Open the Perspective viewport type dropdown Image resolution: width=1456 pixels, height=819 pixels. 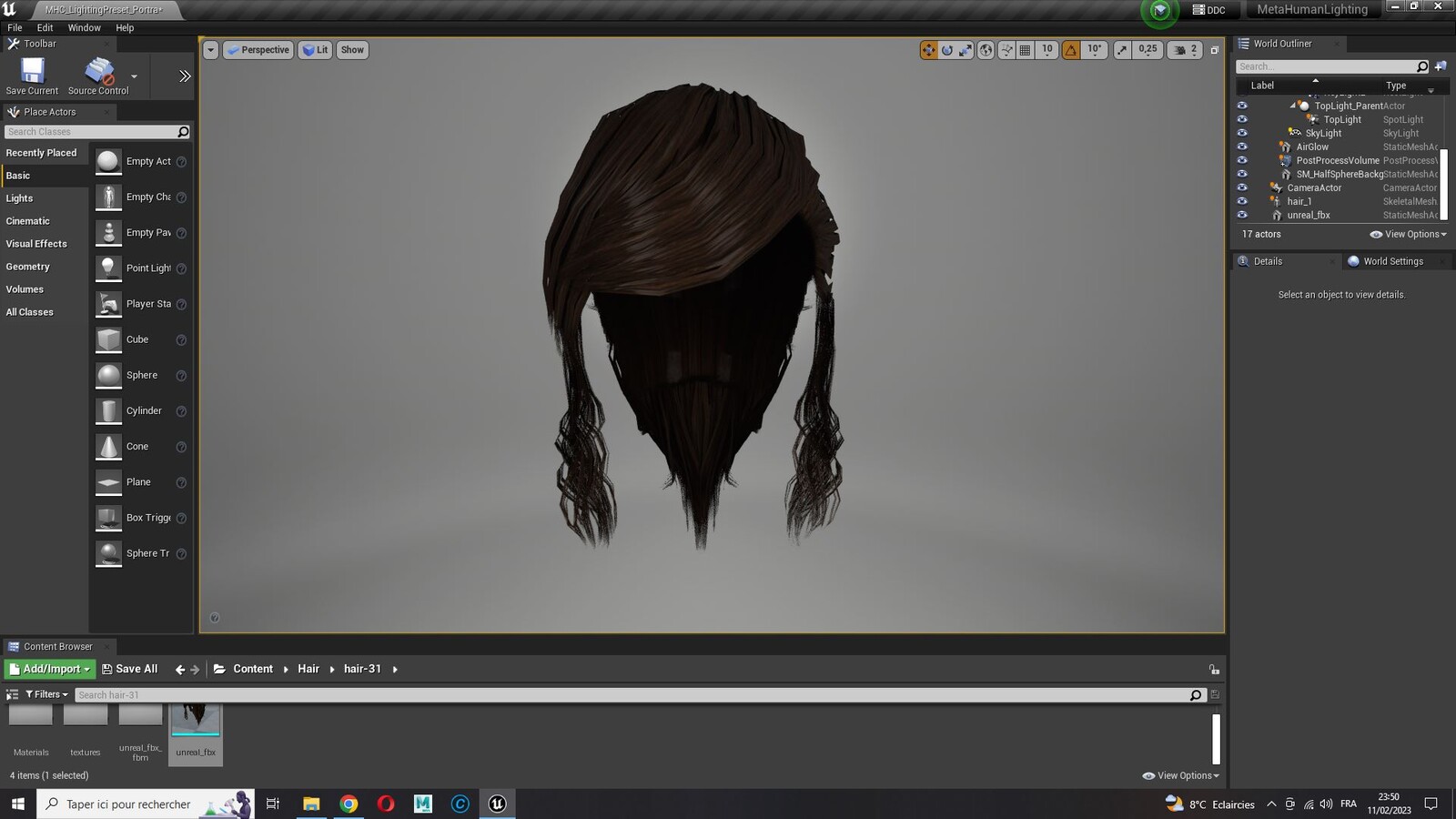tap(258, 50)
